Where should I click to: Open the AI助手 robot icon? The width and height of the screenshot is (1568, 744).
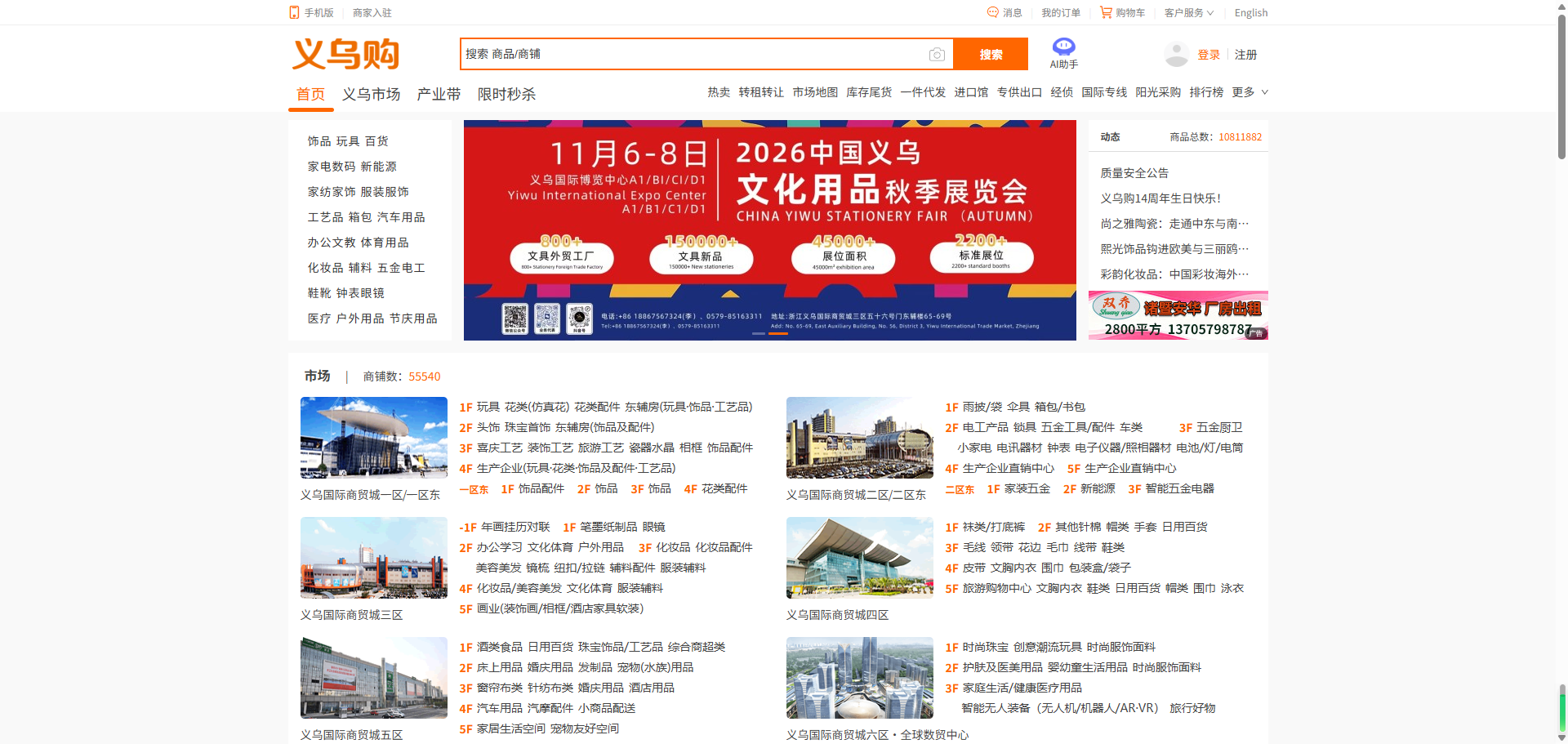coord(1063,47)
